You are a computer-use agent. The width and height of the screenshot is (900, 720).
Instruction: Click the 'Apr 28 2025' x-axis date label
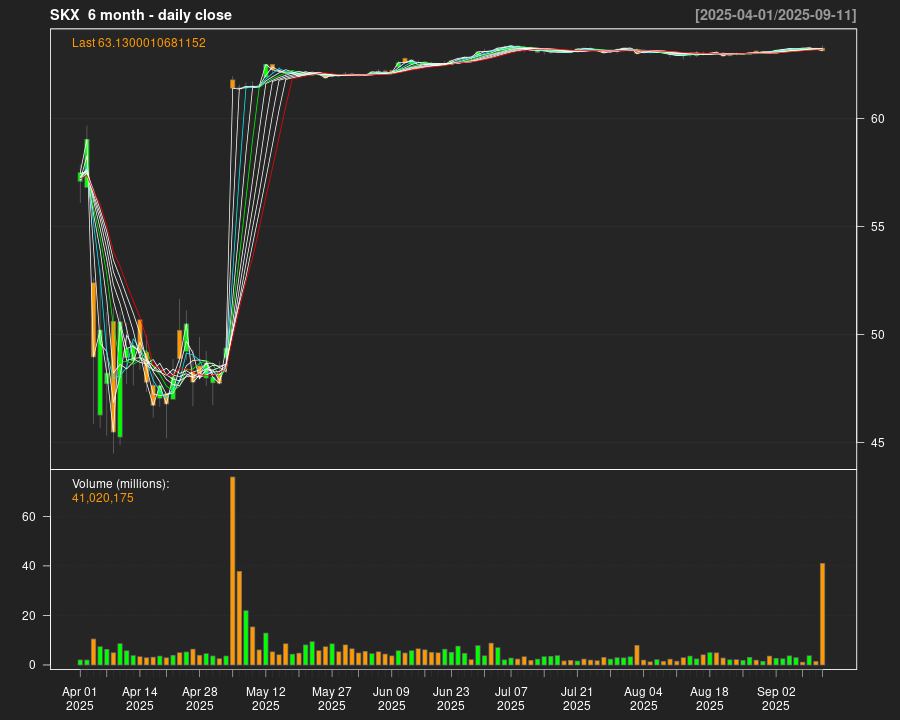coord(200,698)
